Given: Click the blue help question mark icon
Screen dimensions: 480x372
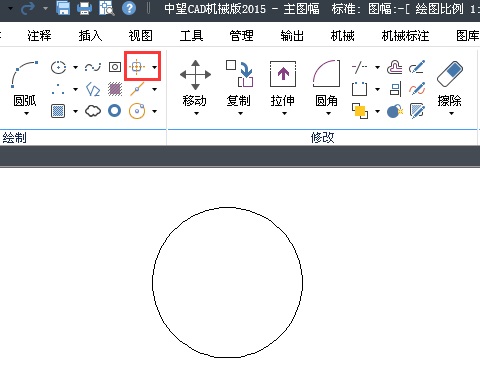Looking at the screenshot, I should pyautogui.click(x=129, y=8).
